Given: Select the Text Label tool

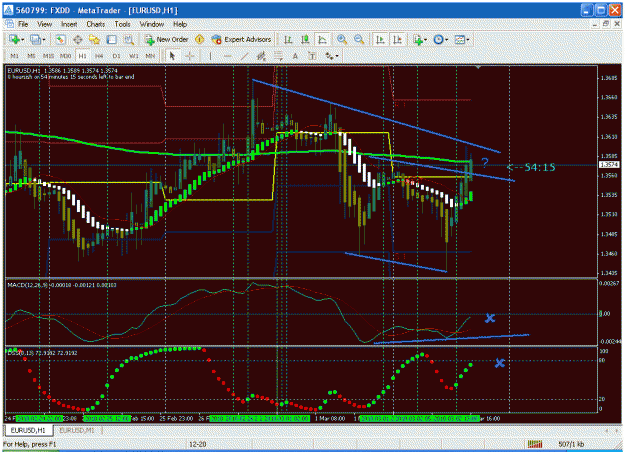Looking at the screenshot, I should 312,56.
